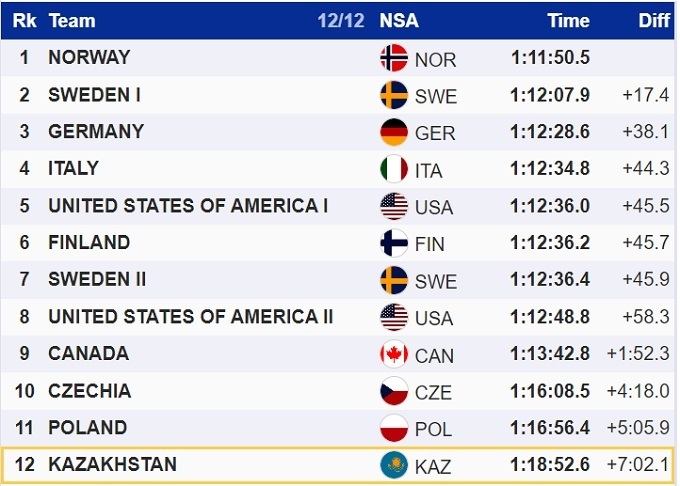The width and height of the screenshot is (680, 486).
Task: Open the SWEDEN II team entry
Action: coord(97,280)
